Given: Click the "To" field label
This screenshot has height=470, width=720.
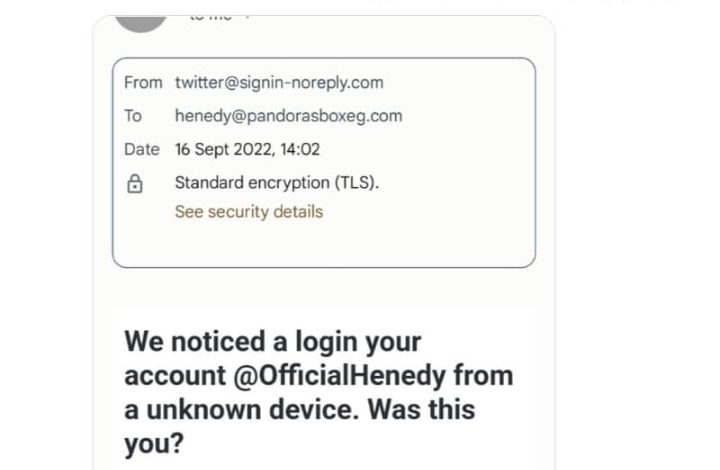Looking at the screenshot, I should pos(133,116).
